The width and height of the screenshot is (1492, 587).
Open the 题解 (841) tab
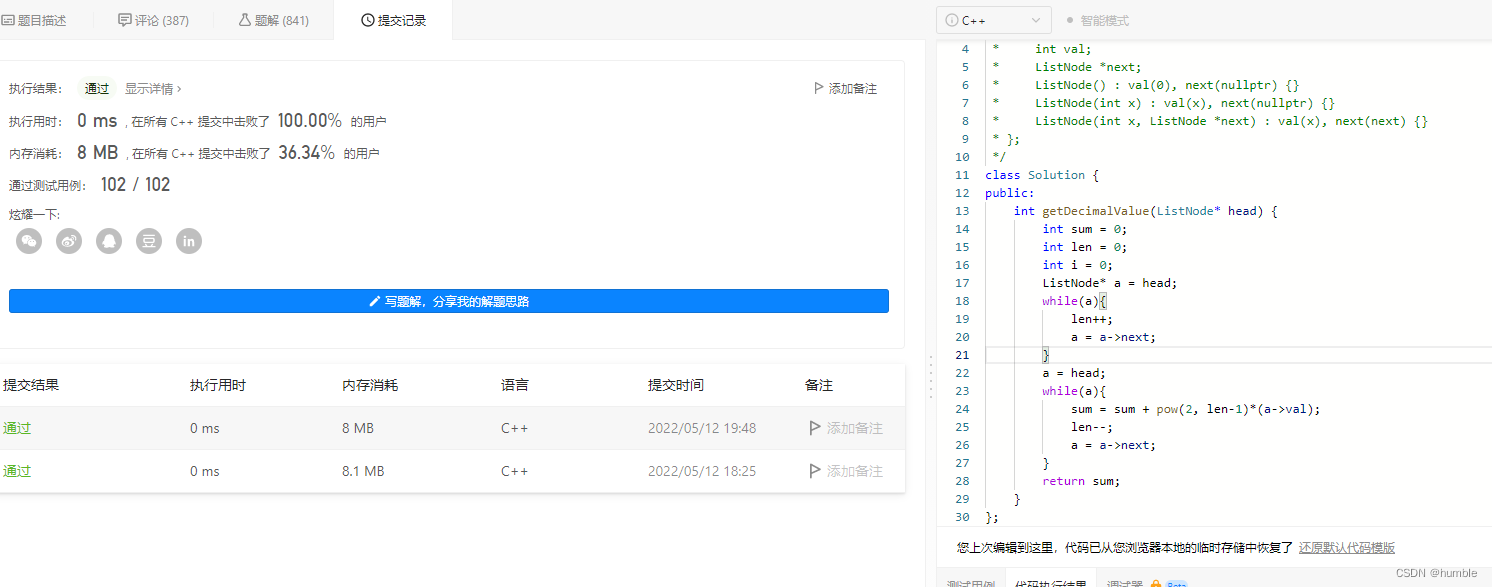click(x=273, y=20)
